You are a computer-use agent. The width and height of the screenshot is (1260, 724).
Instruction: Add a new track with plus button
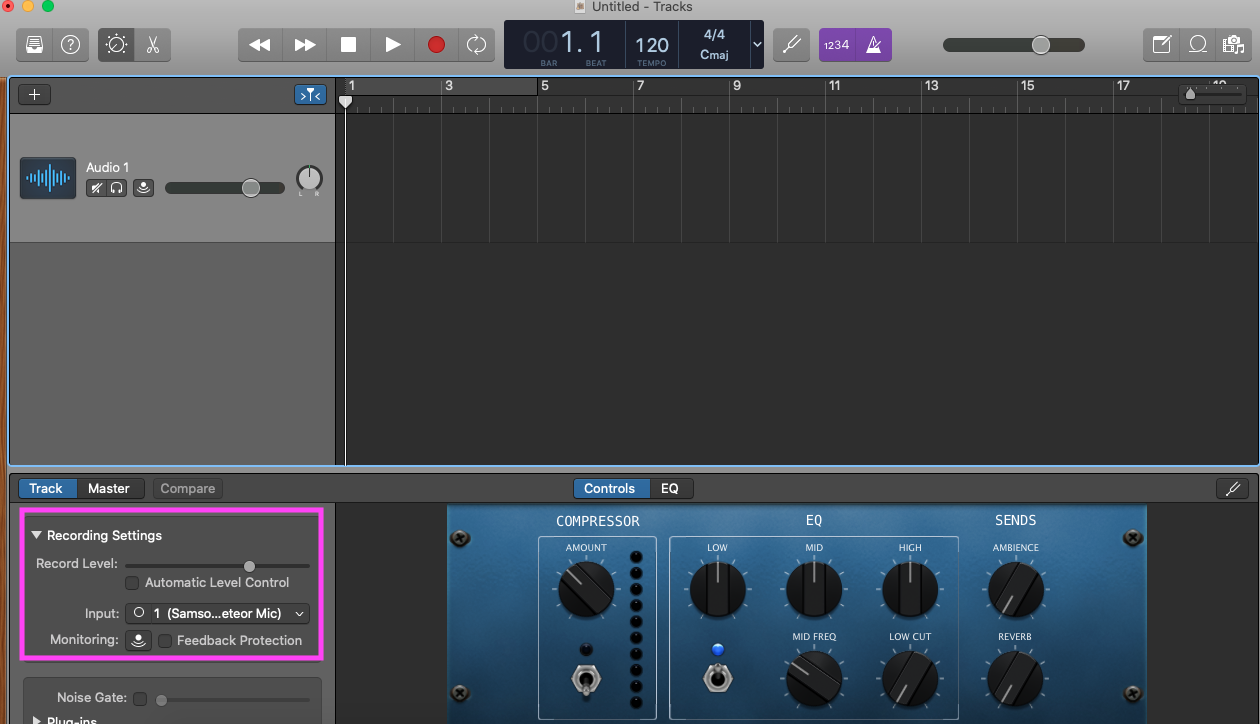[35, 95]
